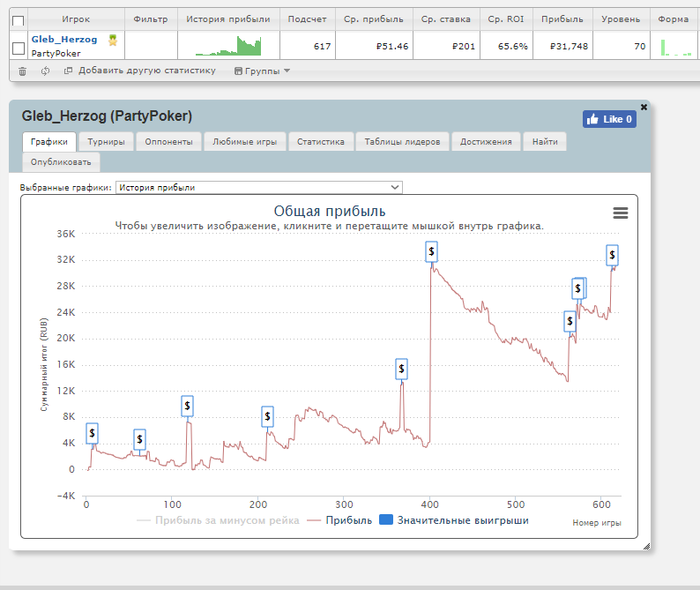Open the 'Оппоненты' tab
This screenshot has width=700, height=590.
pos(169,142)
